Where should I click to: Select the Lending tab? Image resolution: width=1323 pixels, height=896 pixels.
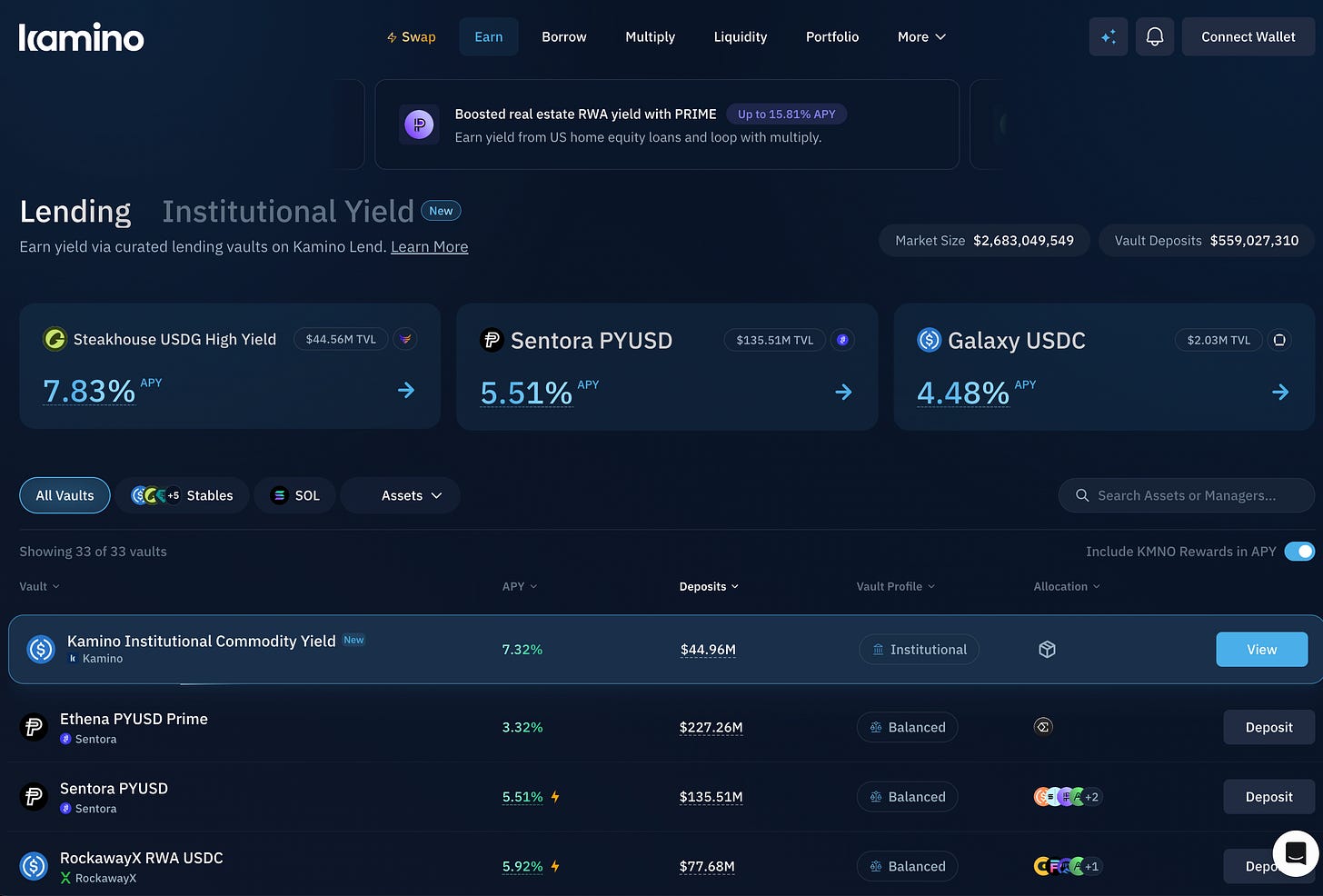75,212
